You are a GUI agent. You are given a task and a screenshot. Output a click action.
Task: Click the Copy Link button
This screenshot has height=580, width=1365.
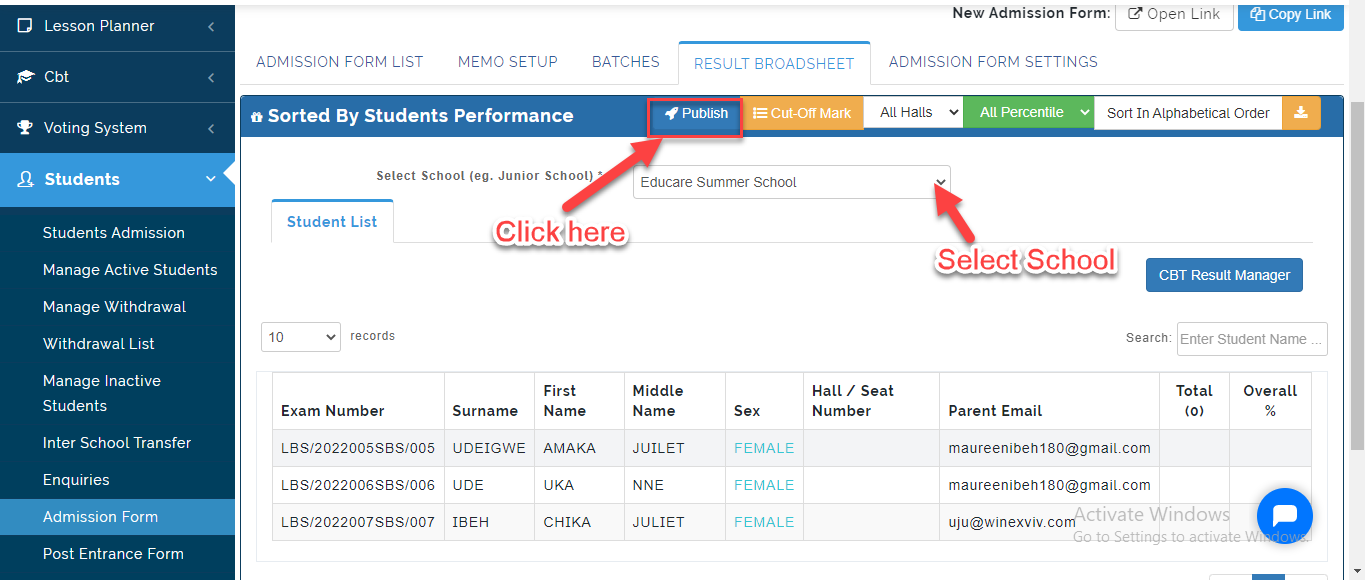pyautogui.click(x=1291, y=14)
